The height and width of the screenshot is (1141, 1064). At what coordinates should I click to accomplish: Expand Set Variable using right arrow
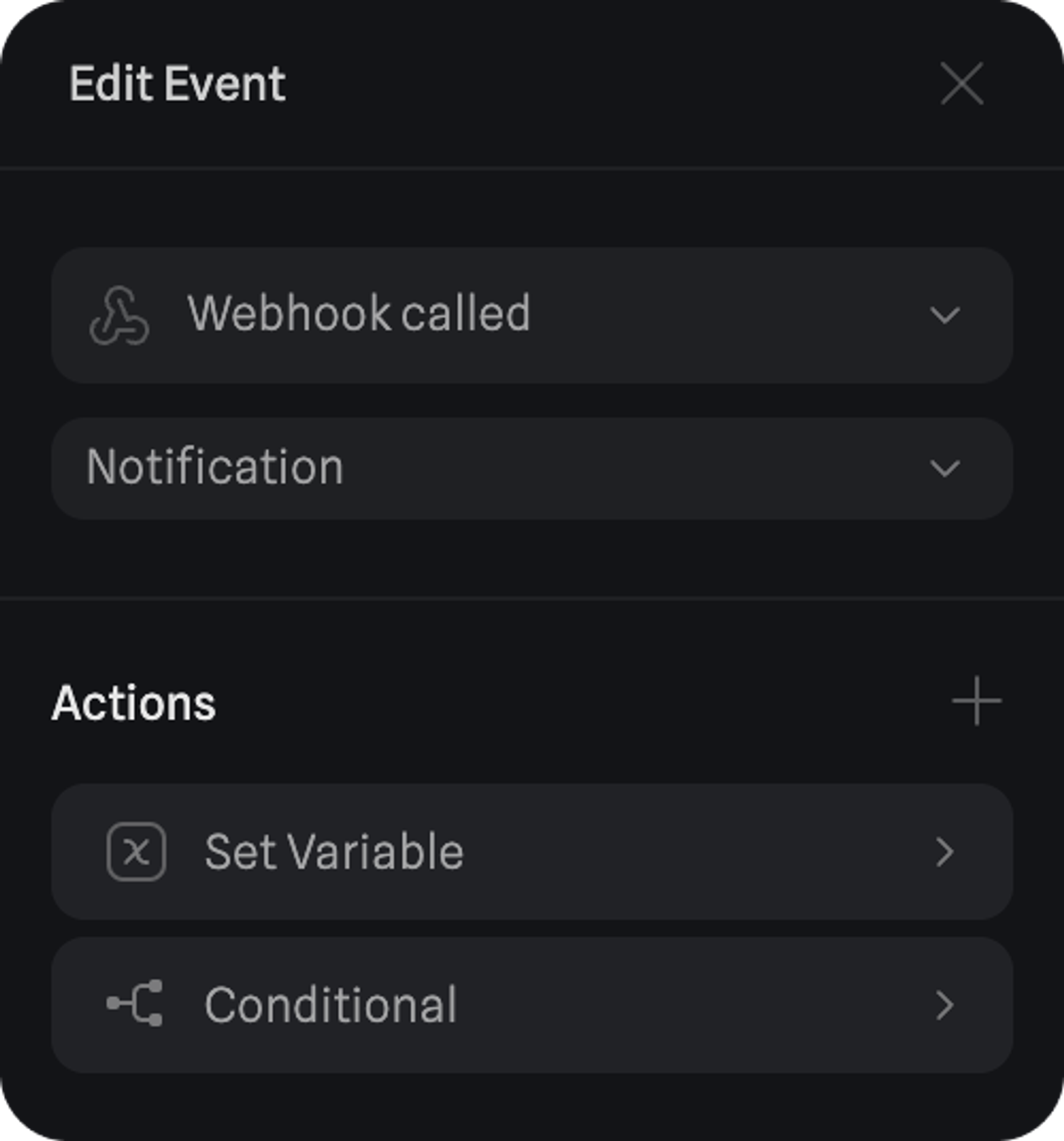pos(944,851)
